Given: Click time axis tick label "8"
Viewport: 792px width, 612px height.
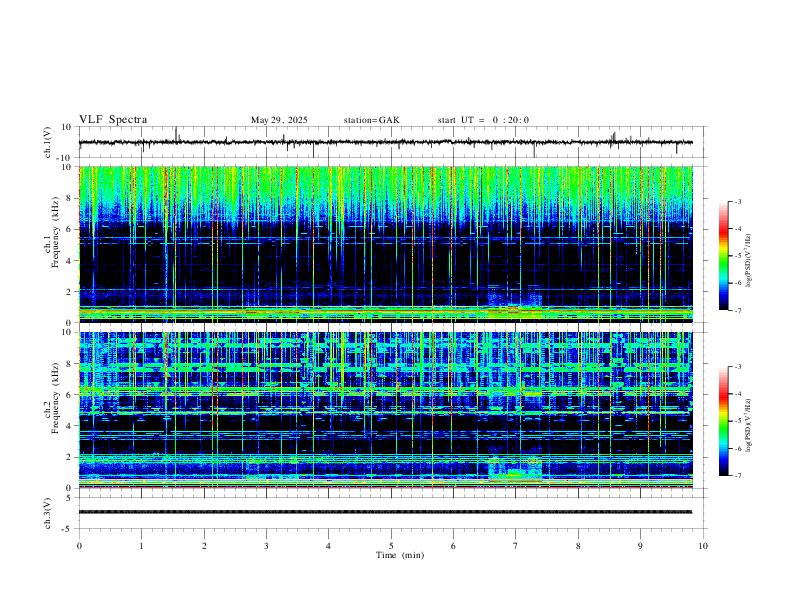Looking at the screenshot, I should coord(578,546).
